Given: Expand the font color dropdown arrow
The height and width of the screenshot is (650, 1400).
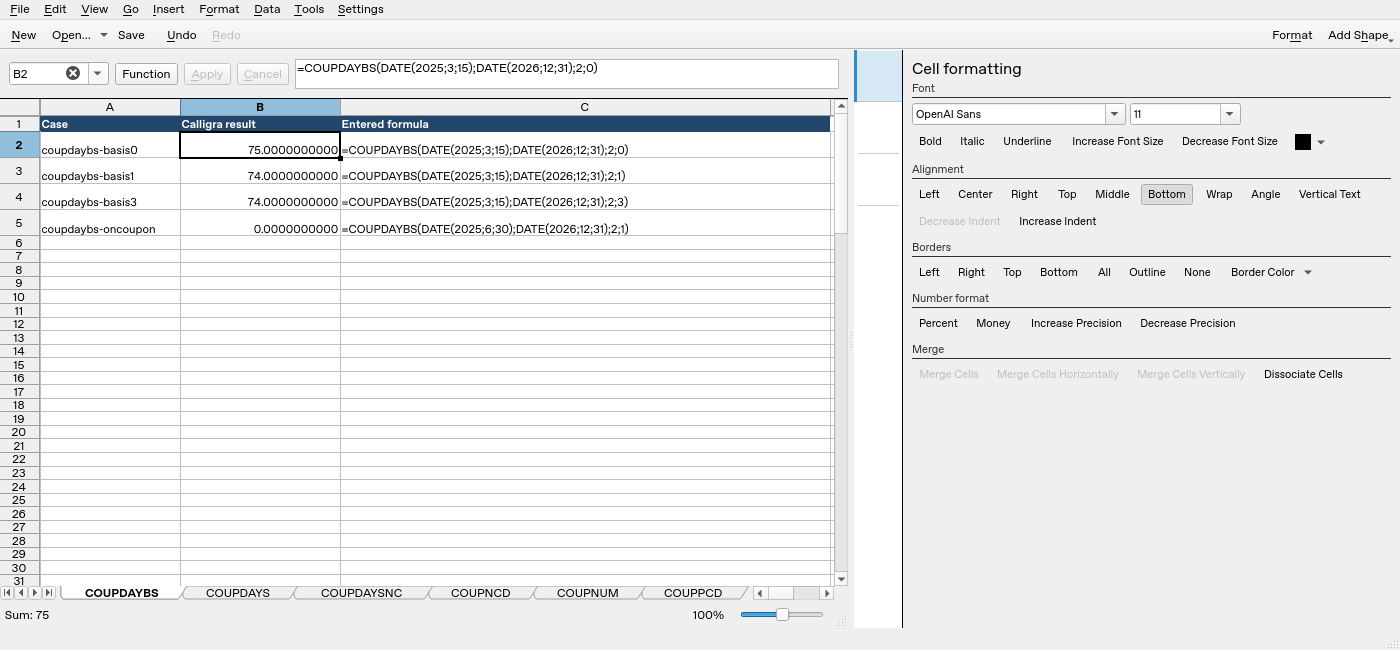Looking at the screenshot, I should point(1321,142).
